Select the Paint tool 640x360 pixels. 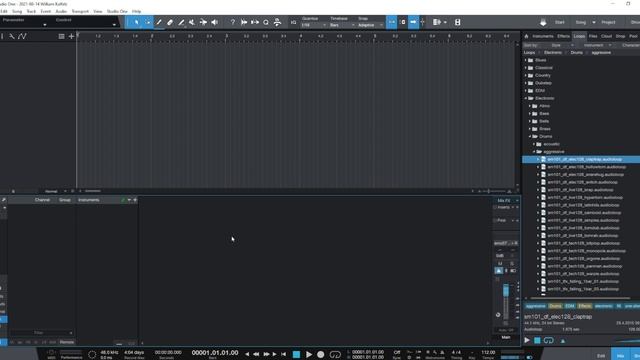tap(181, 22)
